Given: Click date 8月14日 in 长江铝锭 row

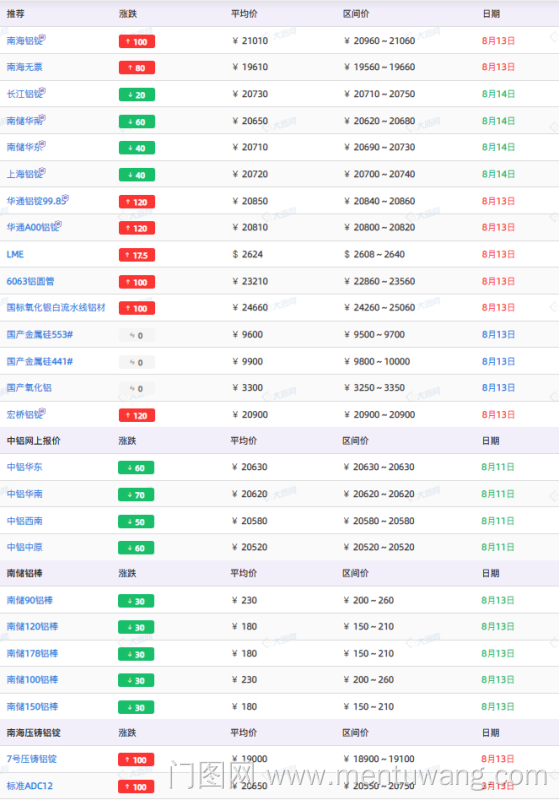Looking at the screenshot, I should (x=498, y=94).
